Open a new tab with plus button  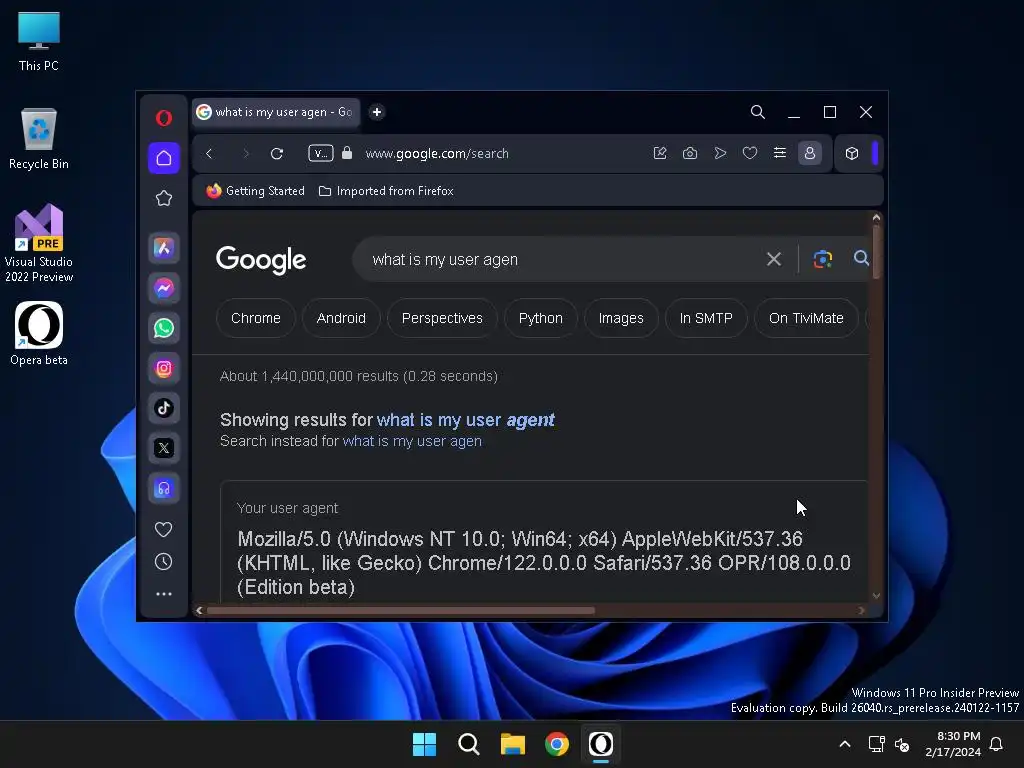pyautogui.click(x=377, y=112)
